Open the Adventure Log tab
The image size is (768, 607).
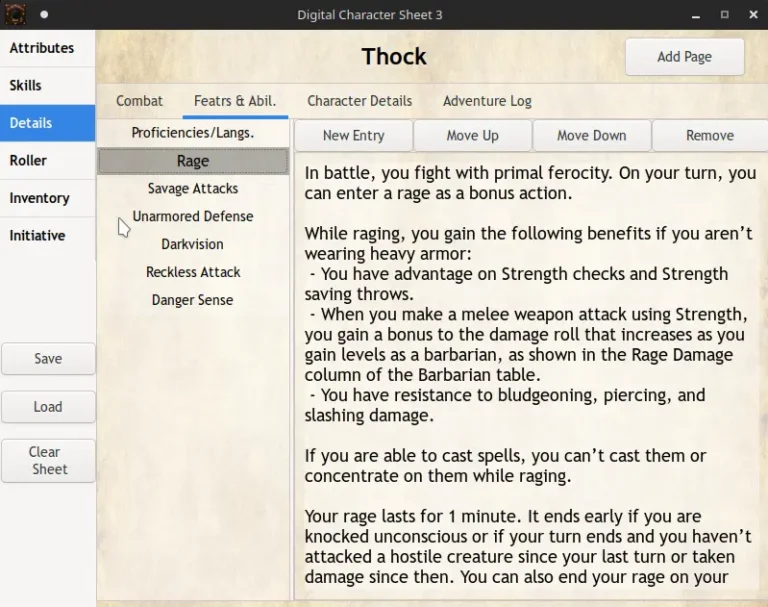pyautogui.click(x=487, y=101)
